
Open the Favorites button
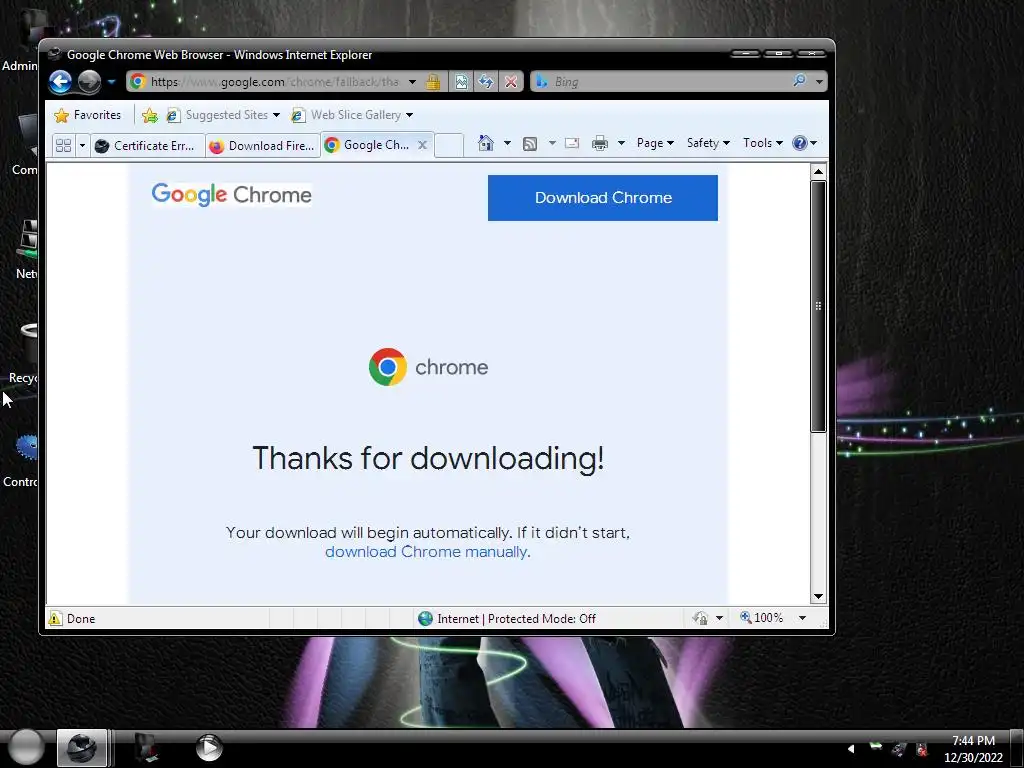pyautogui.click(x=88, y=115)
